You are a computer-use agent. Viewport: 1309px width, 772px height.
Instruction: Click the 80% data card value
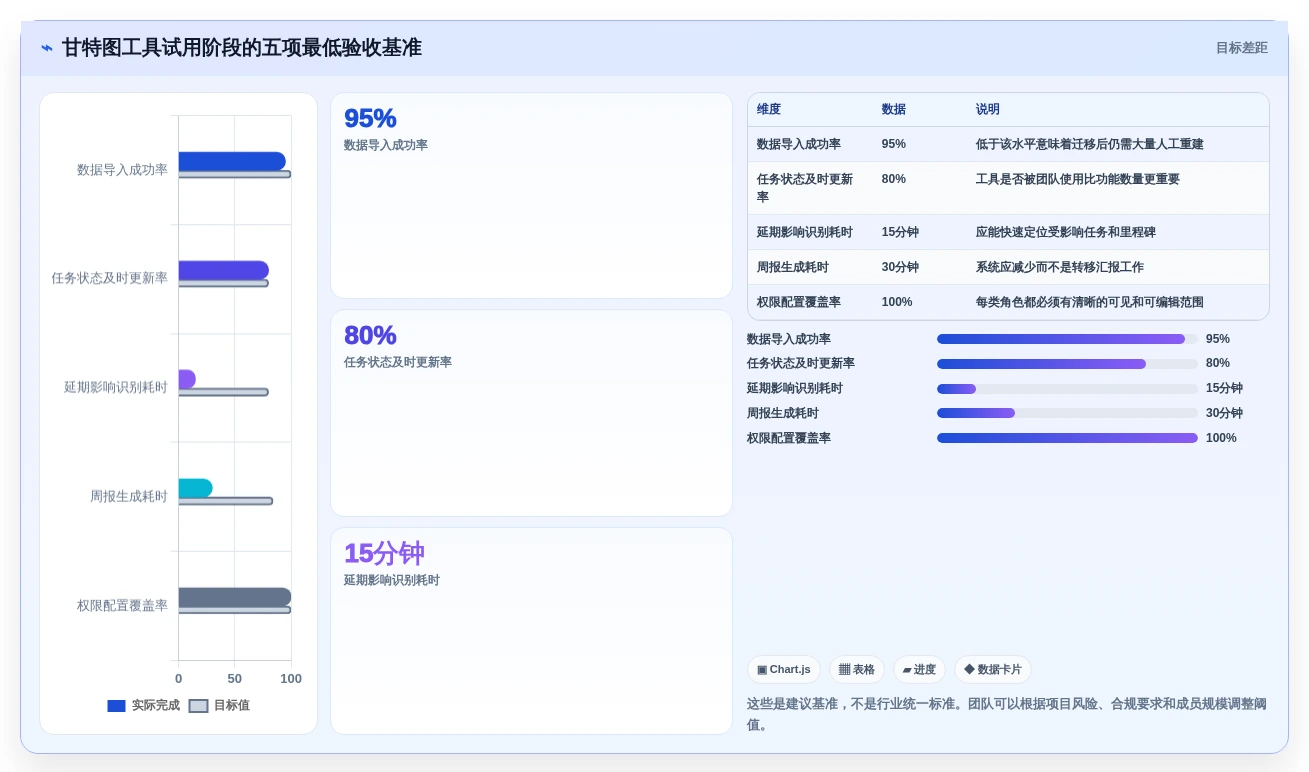tap(370, 335)
